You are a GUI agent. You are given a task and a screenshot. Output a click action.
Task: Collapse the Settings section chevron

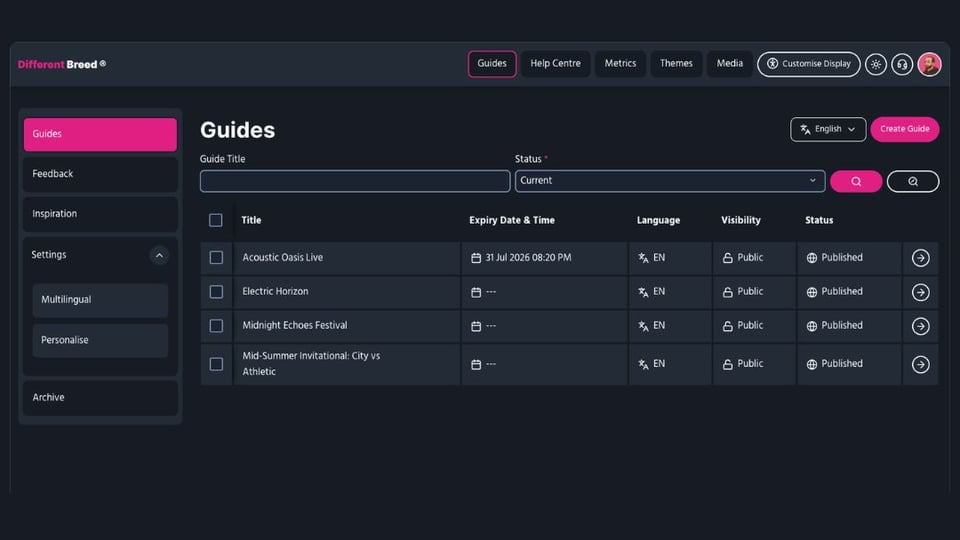(x=159, y=255)
